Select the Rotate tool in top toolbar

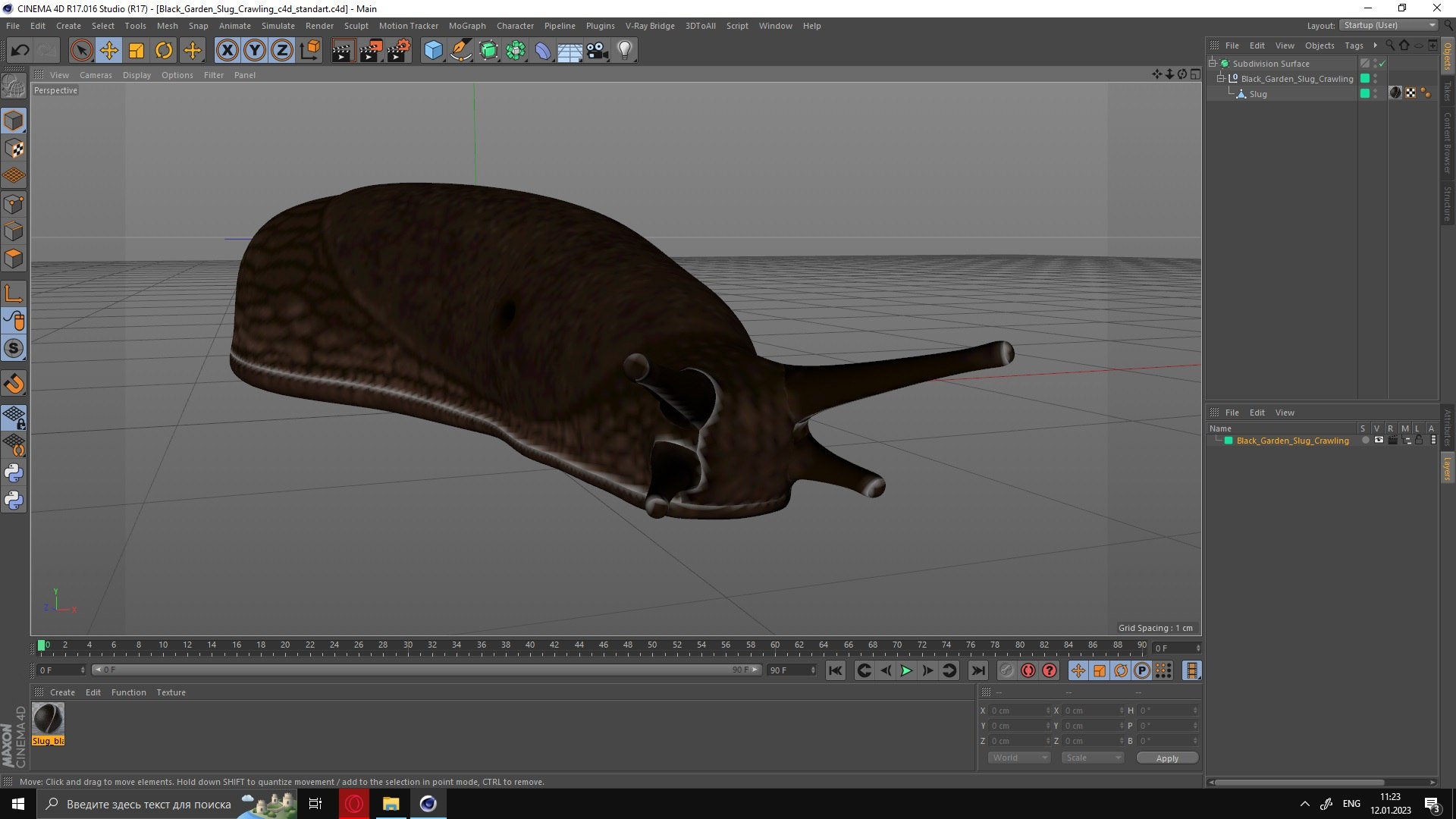point(164,51)
